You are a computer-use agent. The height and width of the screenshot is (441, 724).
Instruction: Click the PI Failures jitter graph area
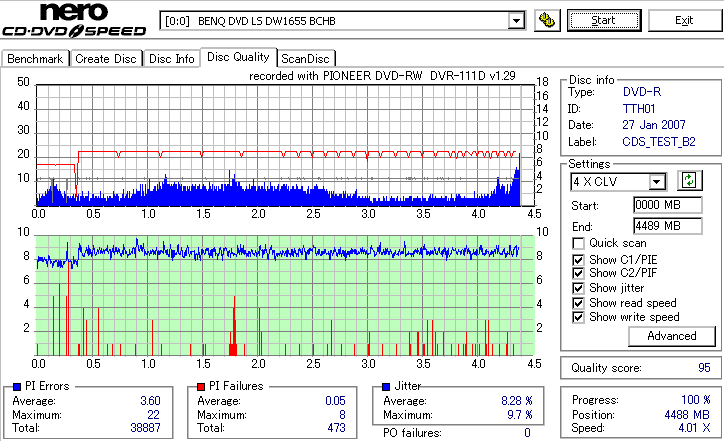point(285,295)
